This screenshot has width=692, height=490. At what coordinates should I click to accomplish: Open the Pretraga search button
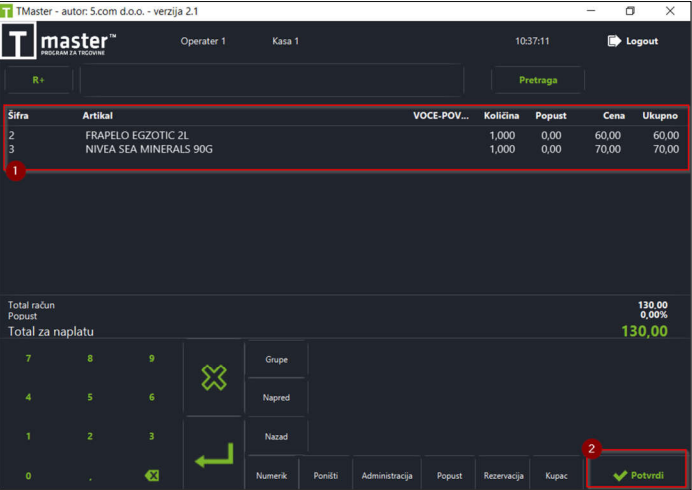(x=538, y=80)
